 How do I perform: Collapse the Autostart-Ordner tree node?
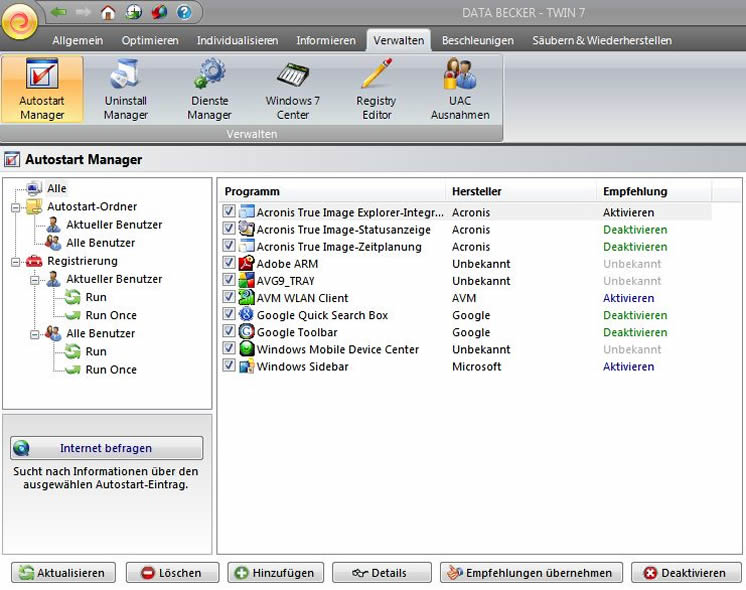coord(16,207)
